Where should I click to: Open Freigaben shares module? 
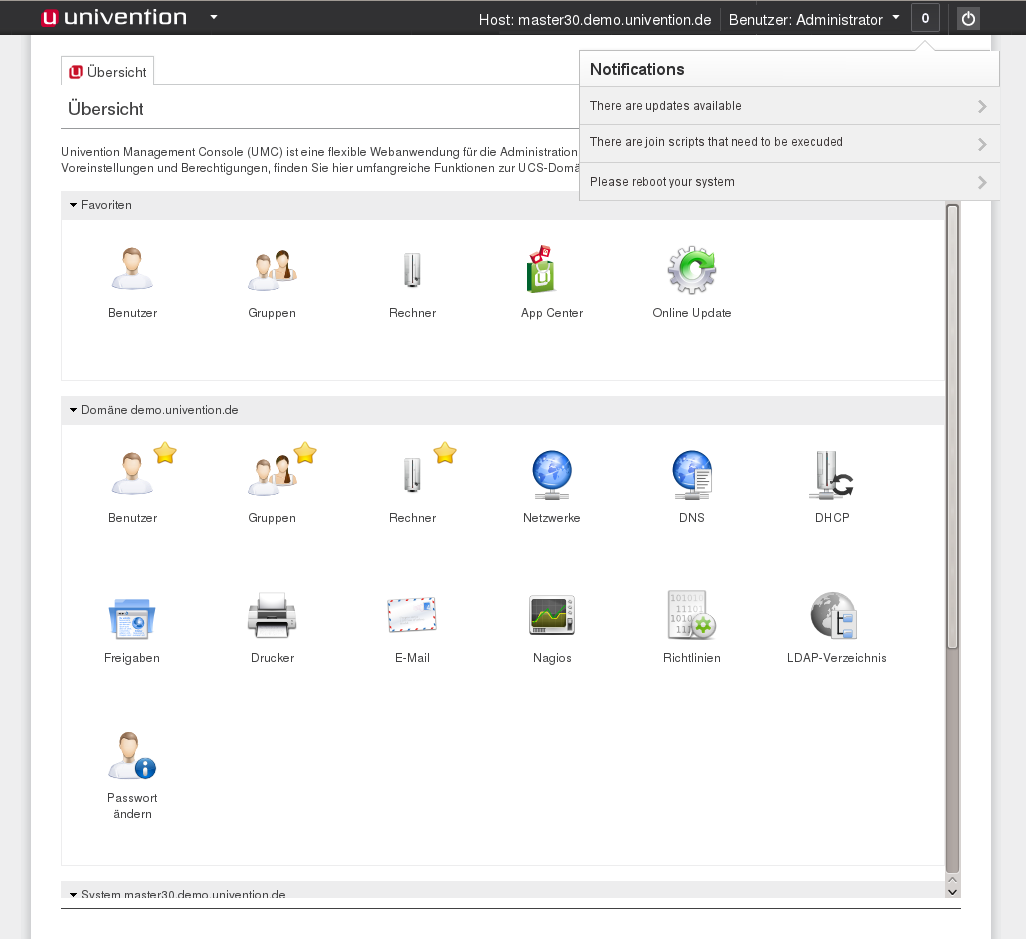tap(132, 617)
